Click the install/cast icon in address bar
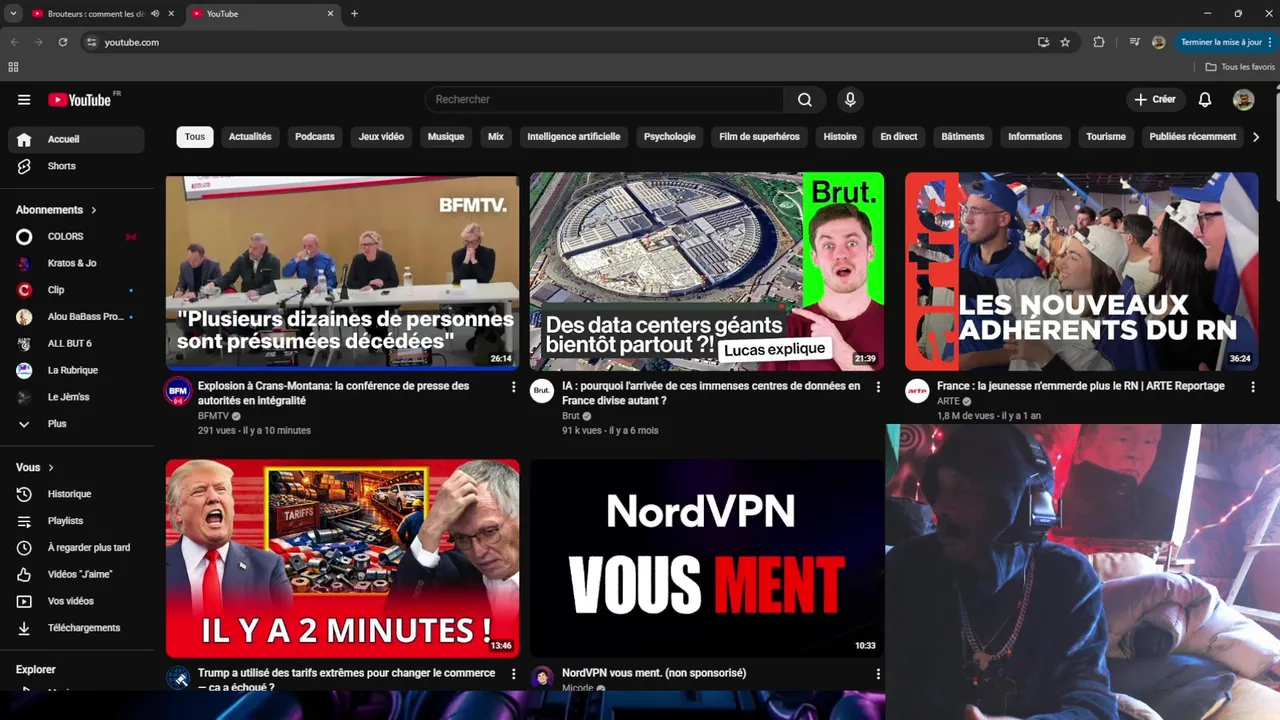 pyautogui.click(x=1043, y=42)
